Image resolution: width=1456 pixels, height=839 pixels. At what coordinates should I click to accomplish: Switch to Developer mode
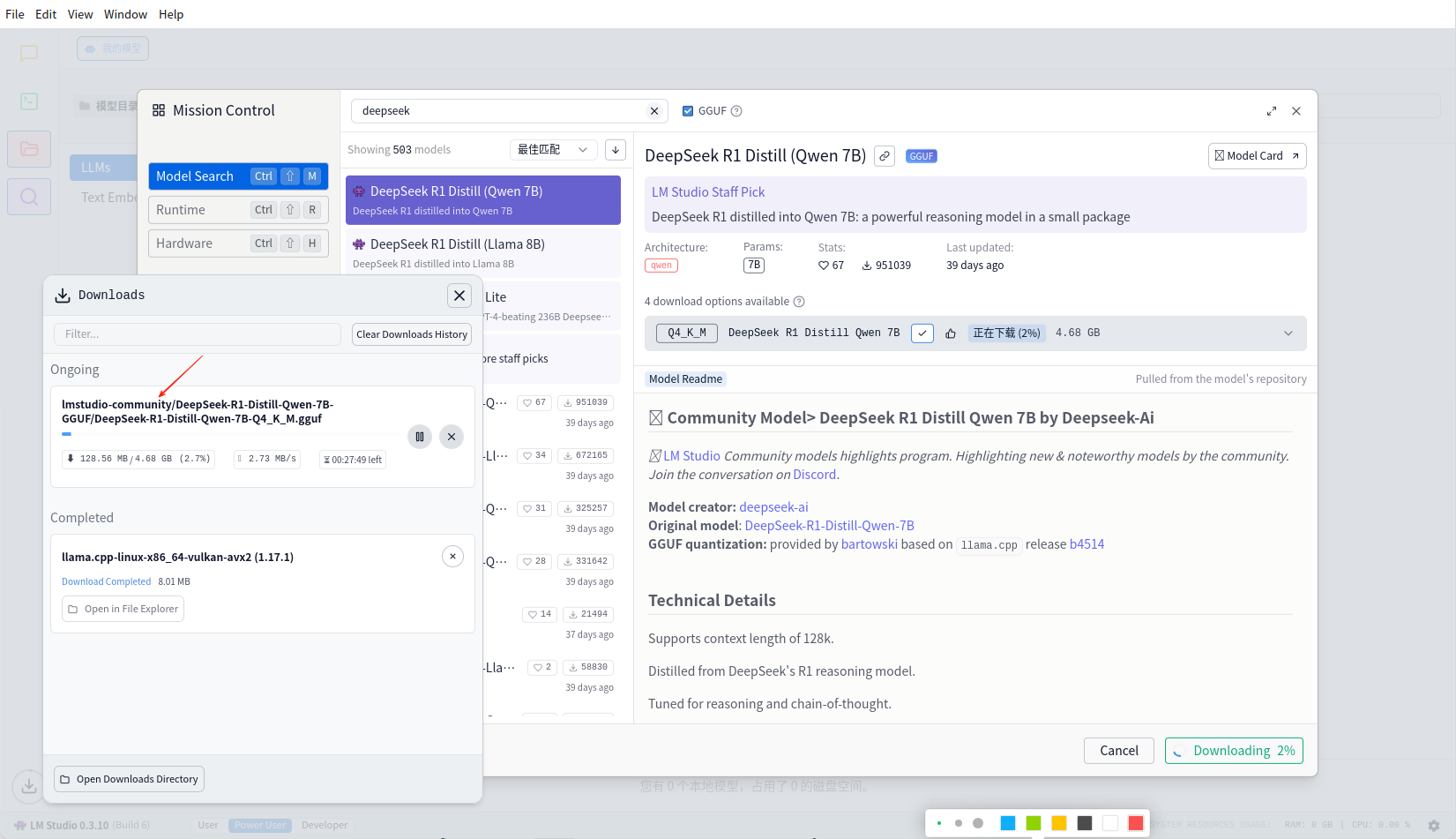(325, 825)
